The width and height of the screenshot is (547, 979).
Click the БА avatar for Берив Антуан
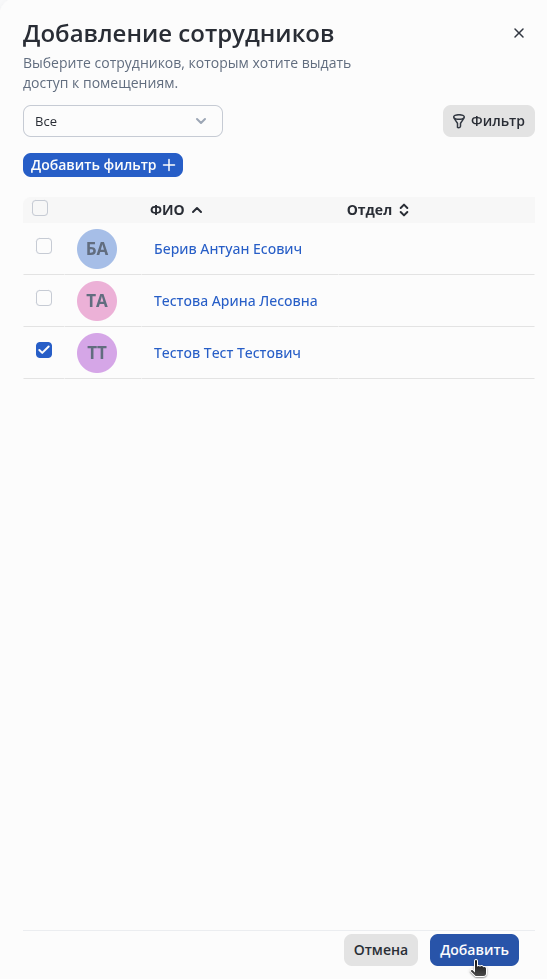coord(97,248)
